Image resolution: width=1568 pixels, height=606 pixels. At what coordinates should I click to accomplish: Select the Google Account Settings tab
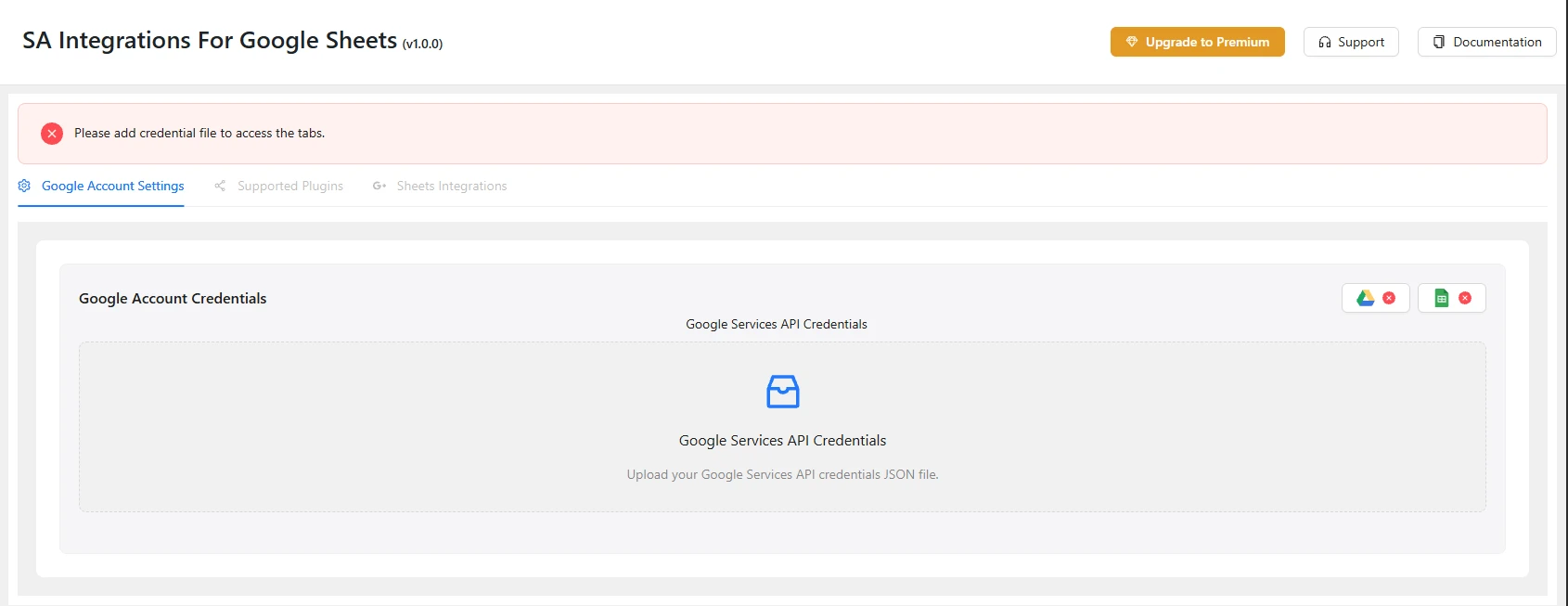pyautogui.click(x=101, y=186)
